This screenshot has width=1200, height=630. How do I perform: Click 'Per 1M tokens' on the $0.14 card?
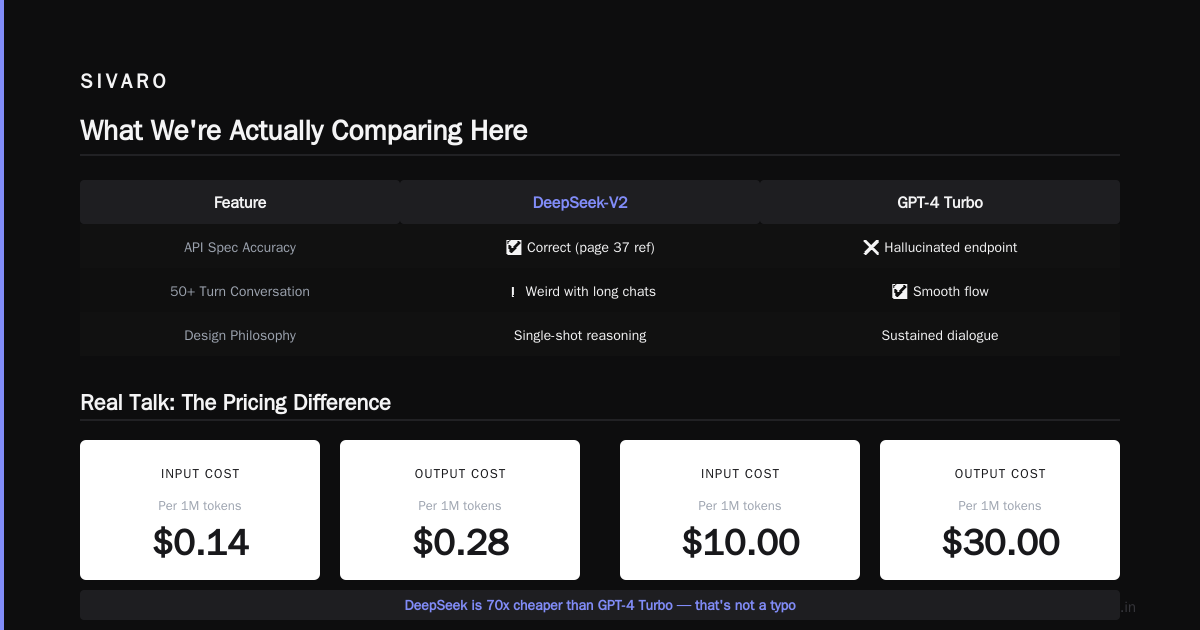(200, 506)
